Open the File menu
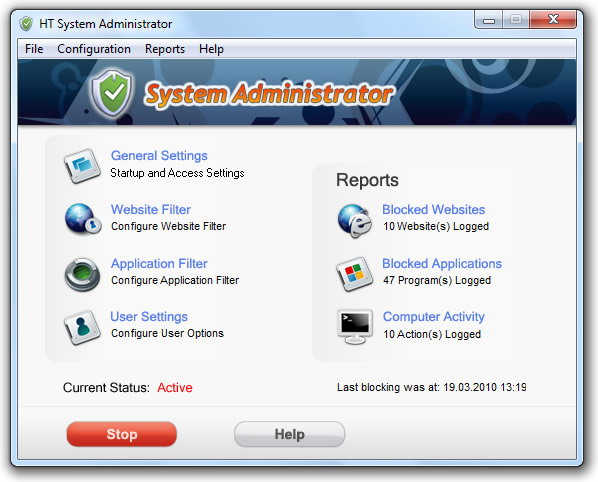The image size is (598, 482). (34, 49)
